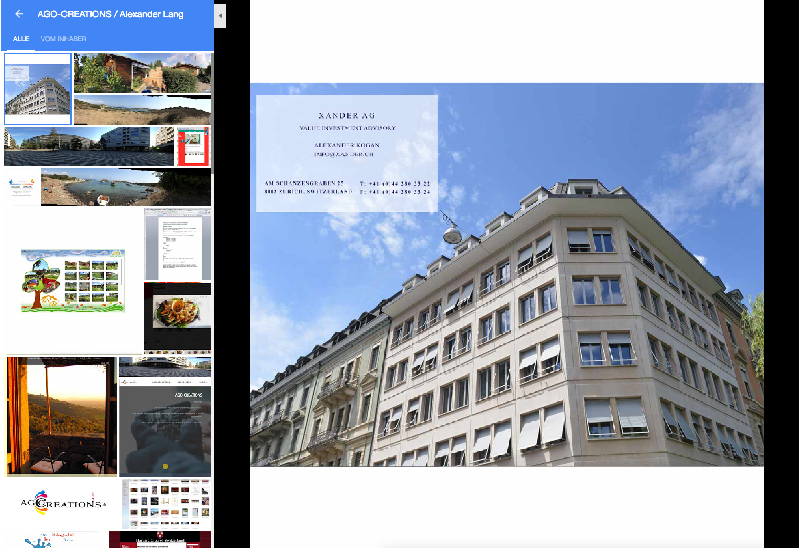Click the Xander AG business card overlay
The width and height of the screenshot is (800, 548).
click(346, 153)
